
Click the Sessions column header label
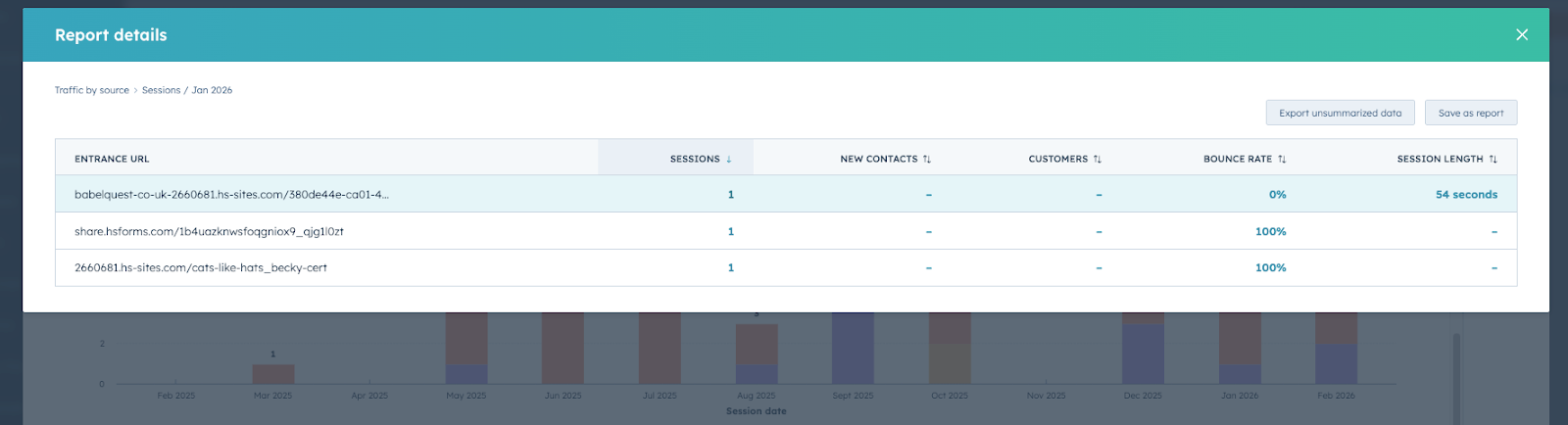point(694,159)
